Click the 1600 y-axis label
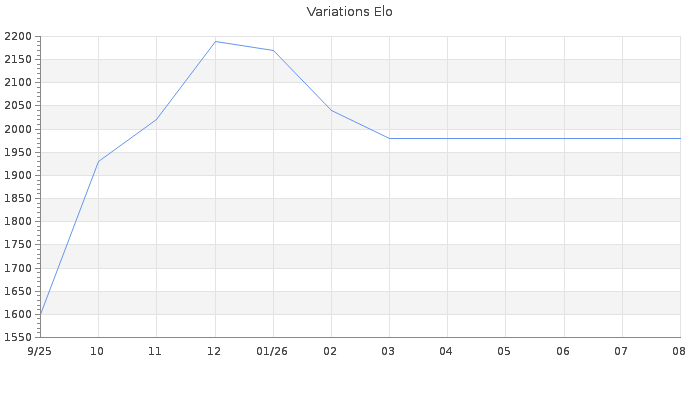The image size is (700, 400). [x=18, y=314]
